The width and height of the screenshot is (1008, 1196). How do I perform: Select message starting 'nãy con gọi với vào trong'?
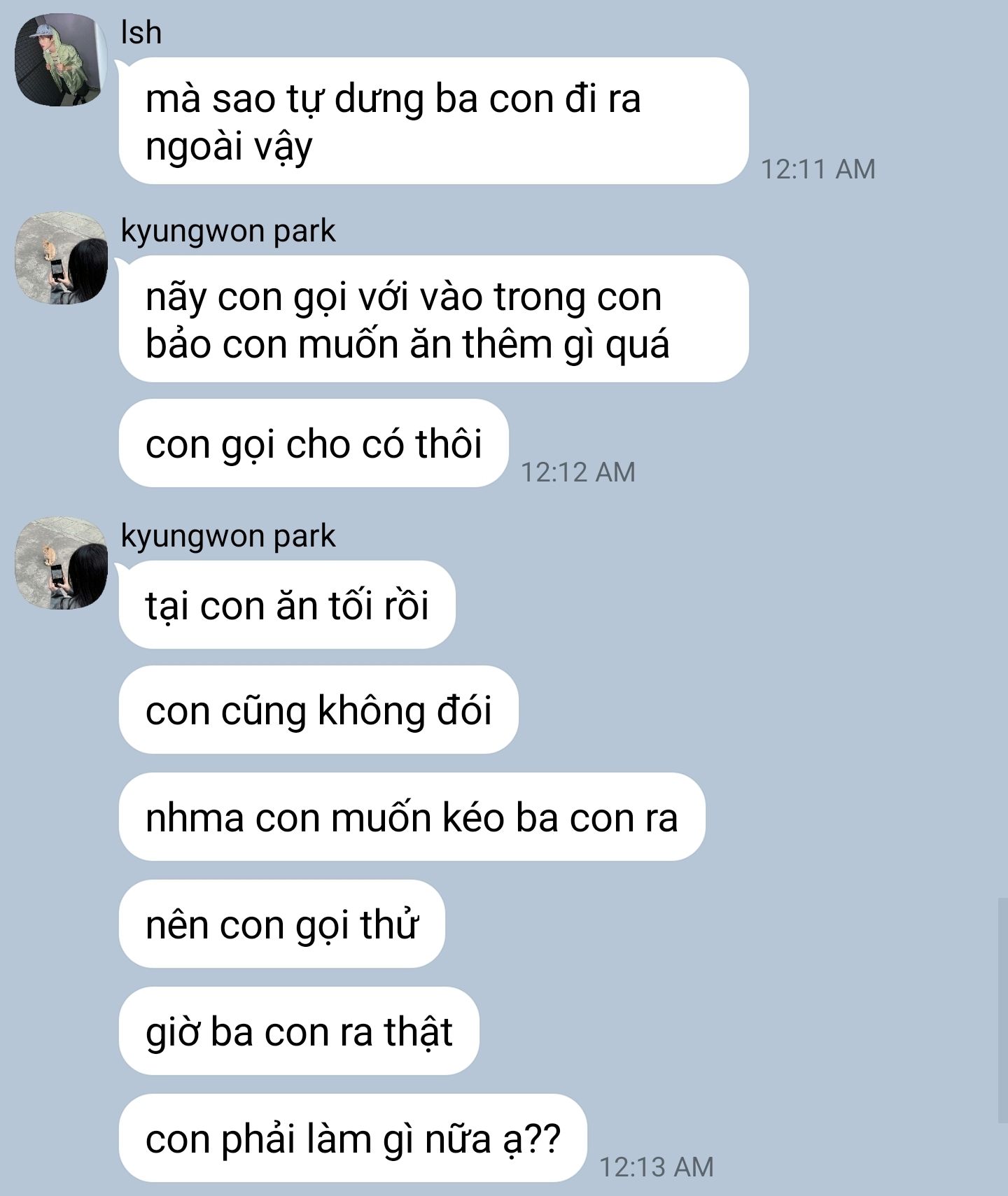[433, 319]
